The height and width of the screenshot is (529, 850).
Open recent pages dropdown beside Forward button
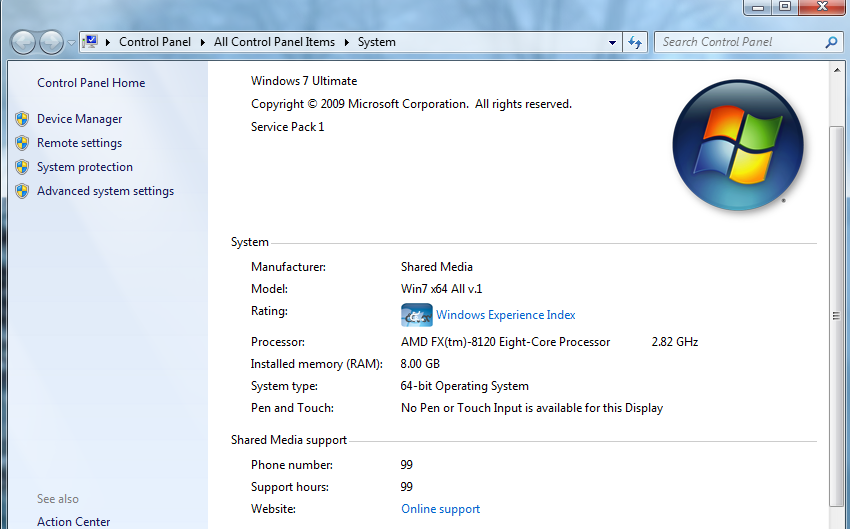[x=71, y=43]
